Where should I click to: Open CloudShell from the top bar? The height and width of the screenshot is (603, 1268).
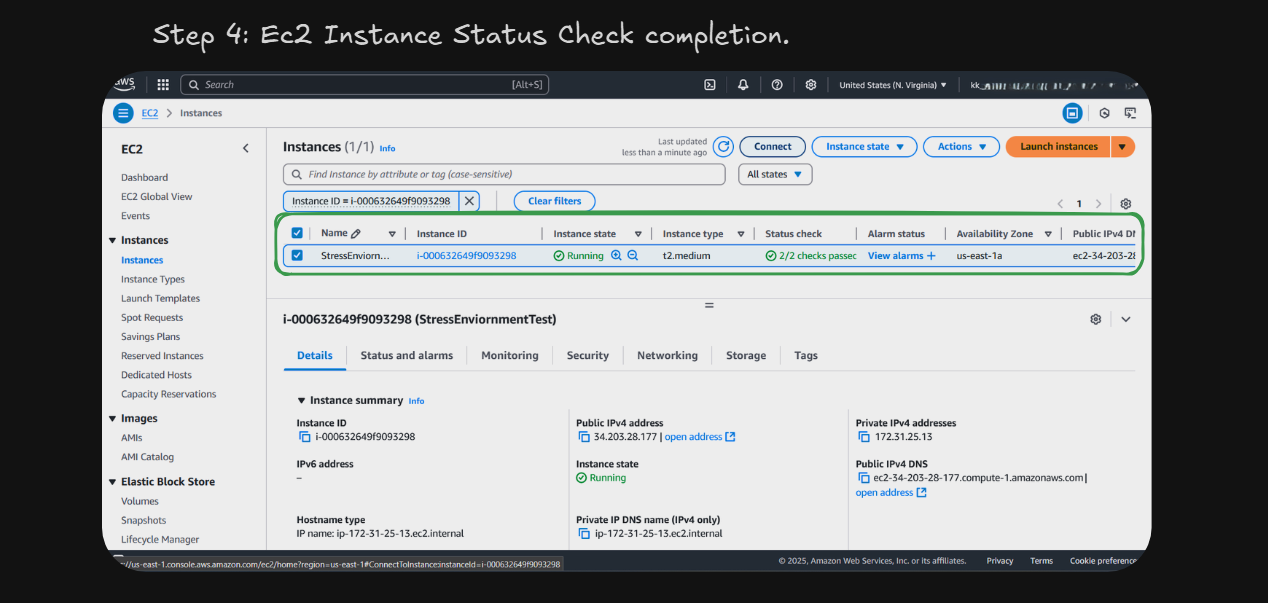coord(709,85)
